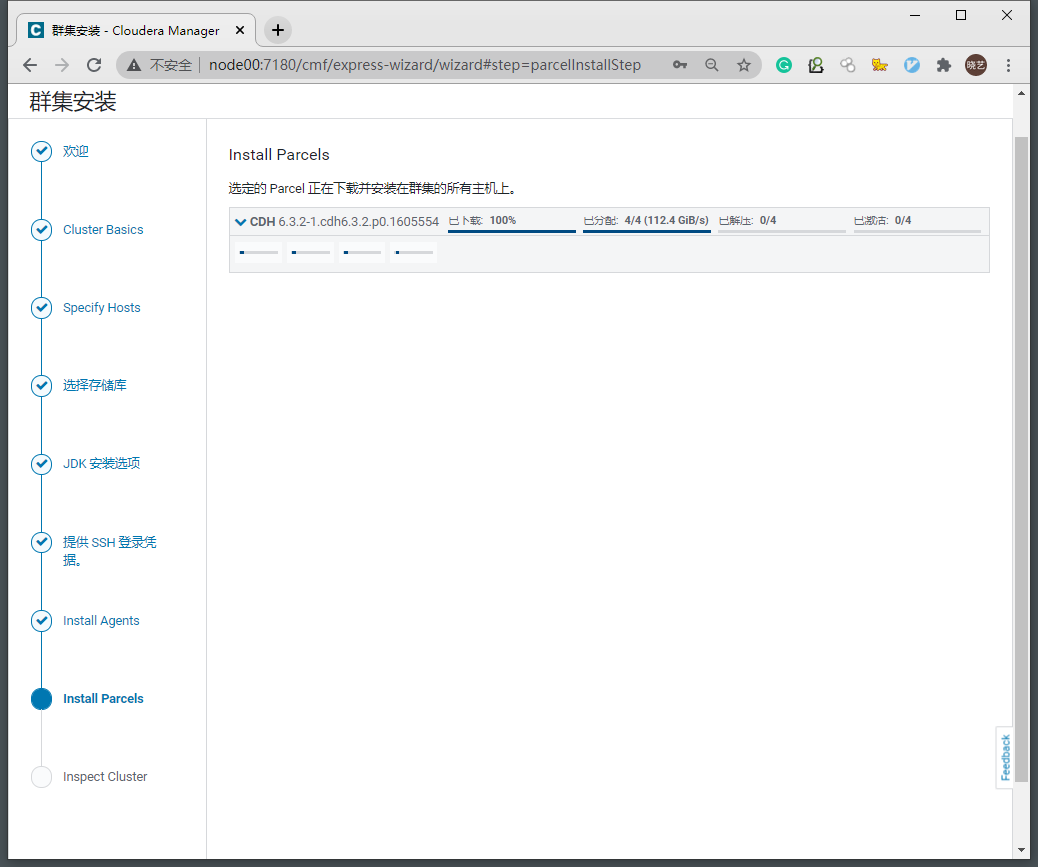The width and height of the screenshot is (1038, 867).
Task: Open the saved passwords key icon
Action: tap(680, 65)
